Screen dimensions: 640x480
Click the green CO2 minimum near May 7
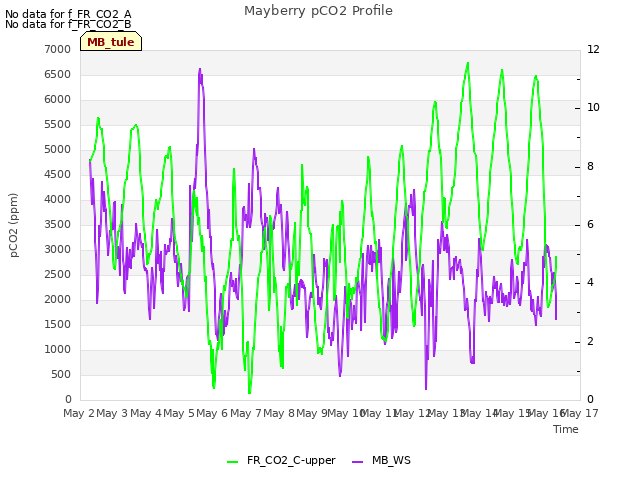249,393
